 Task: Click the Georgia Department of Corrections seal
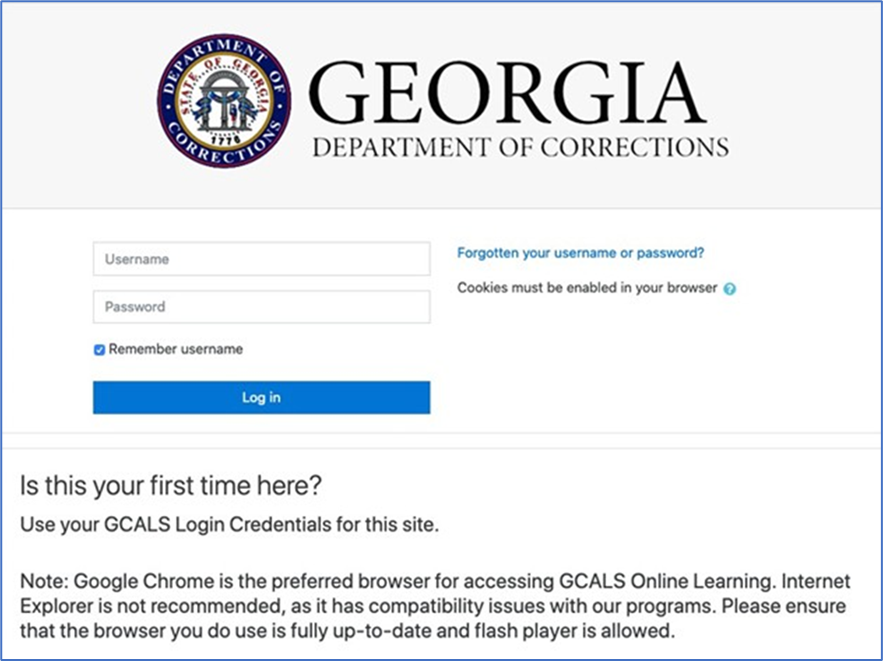pyautogui.click(x=223, y=101)
